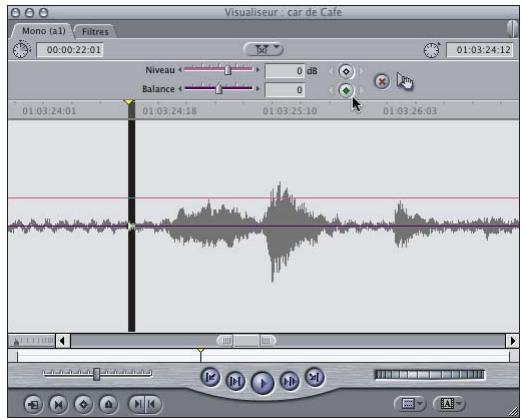Click the pink level overlay line
523x420 pixels.
click(264, 198)
